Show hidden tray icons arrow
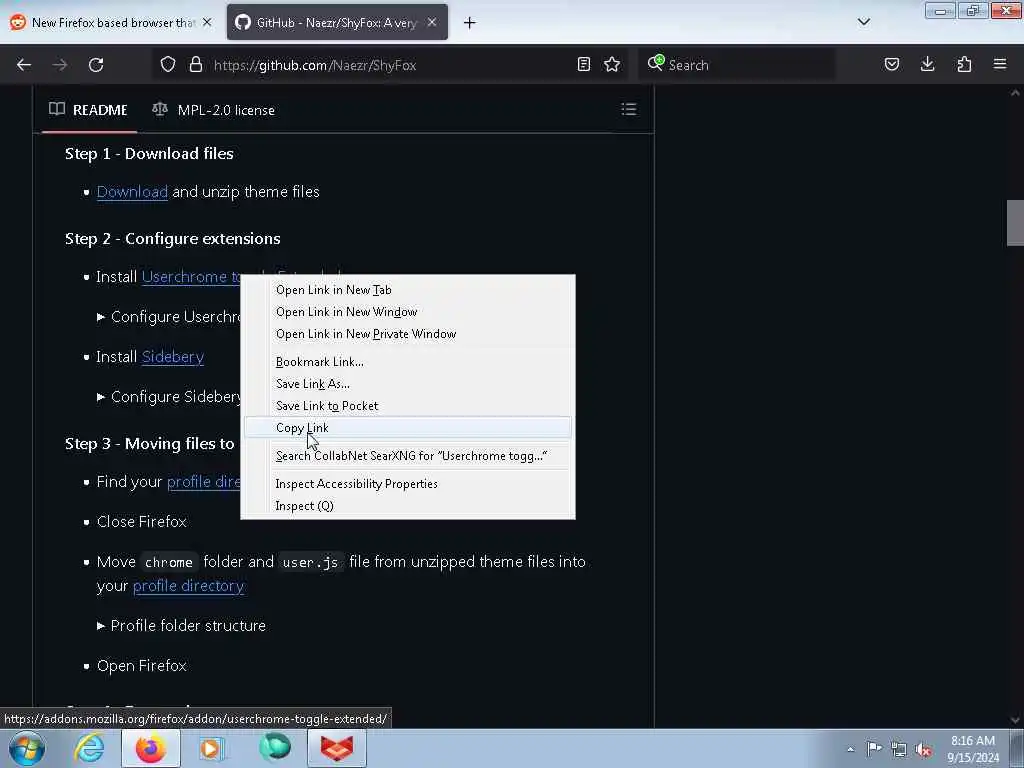Screen dimensions: 1024x768 pos(850,749)
